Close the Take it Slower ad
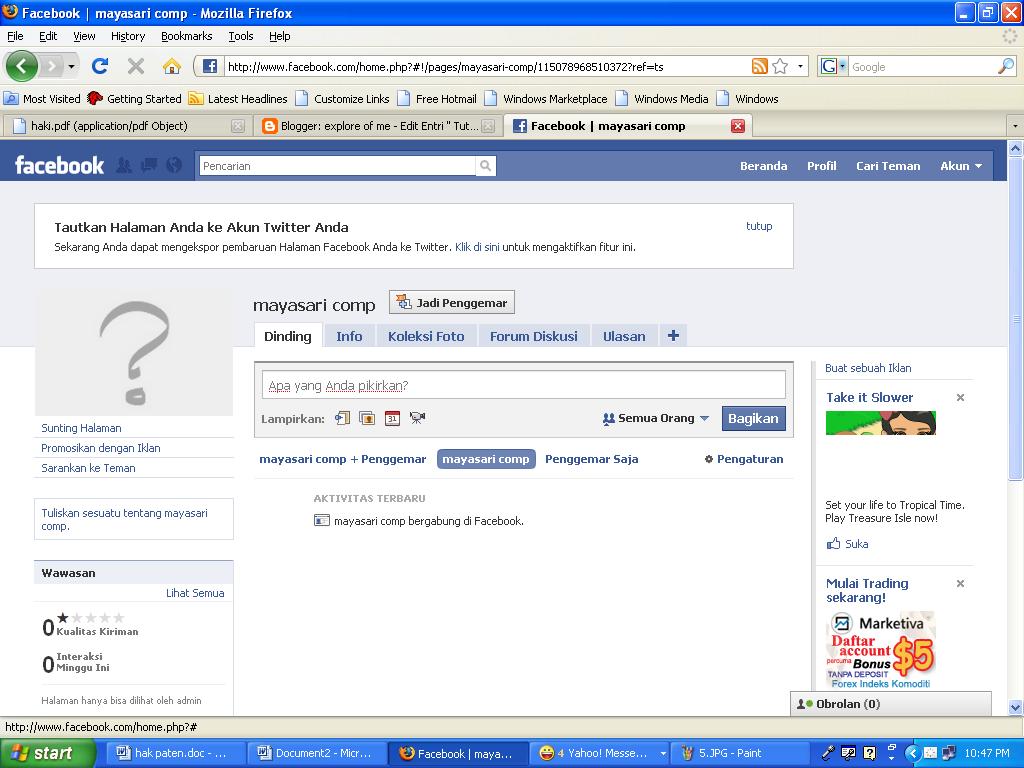The height and width of the screenshot is (768, 1024). pos(960,397)
